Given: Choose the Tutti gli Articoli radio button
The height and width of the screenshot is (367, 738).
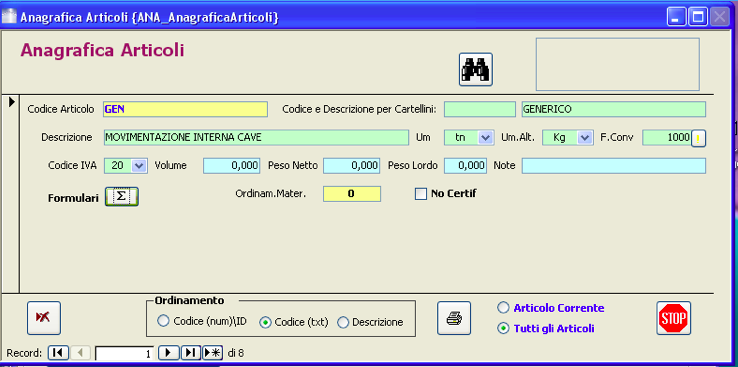Looking at the screenshot, I should click(503, 328).
